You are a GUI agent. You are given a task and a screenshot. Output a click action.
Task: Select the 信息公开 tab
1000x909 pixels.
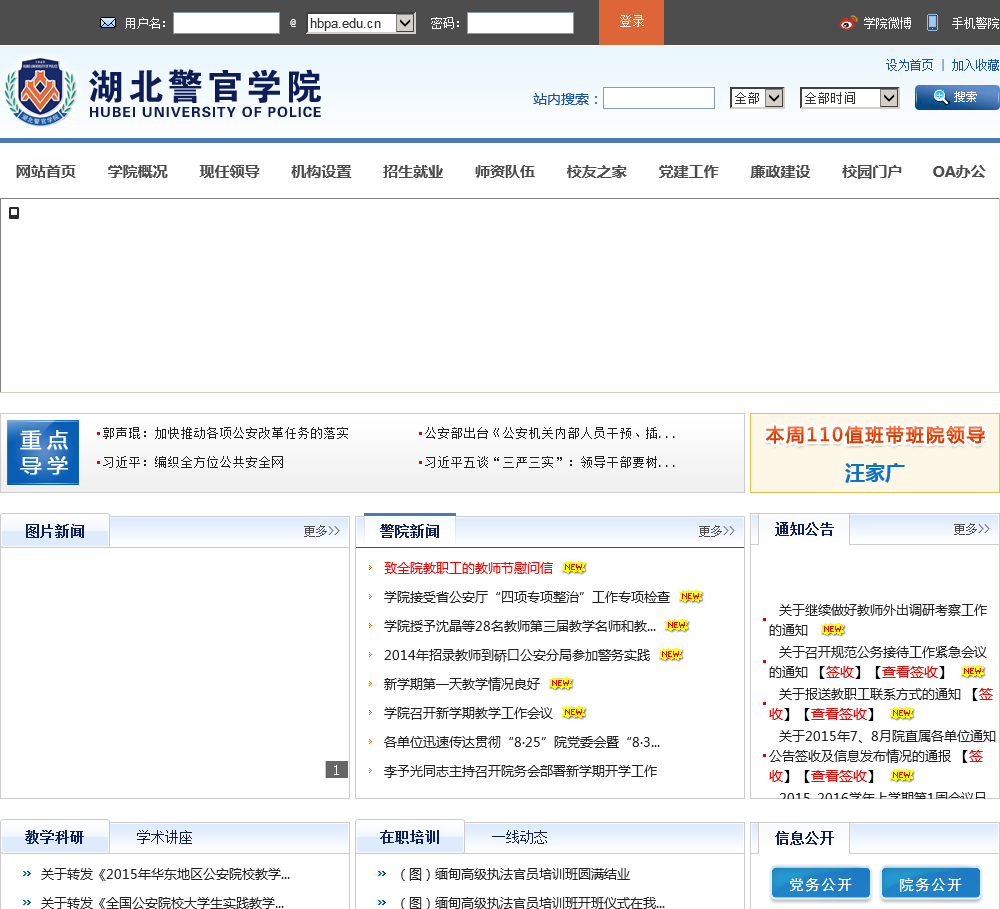[x=804, y=838]
